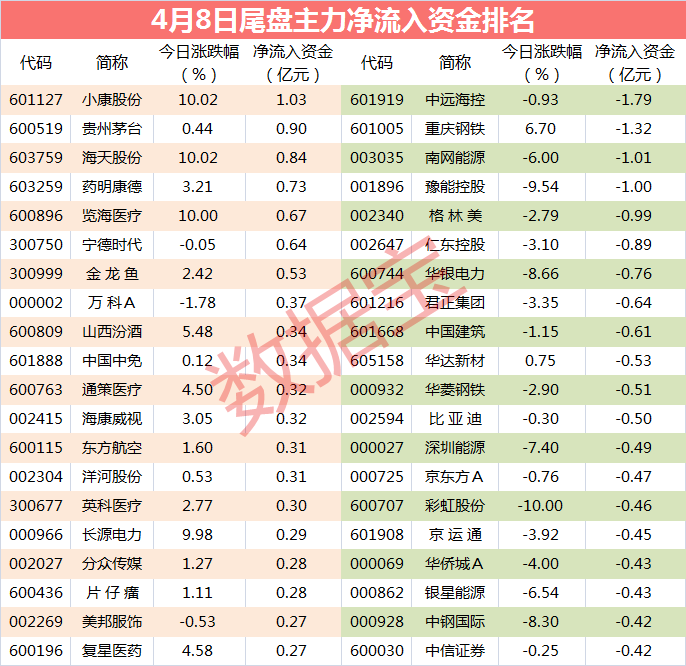Image resolution: width=686 pixels, height=666 pixels.
Task: Click stock code 002594
Action: pyautogui.click(x=377, y=419)
